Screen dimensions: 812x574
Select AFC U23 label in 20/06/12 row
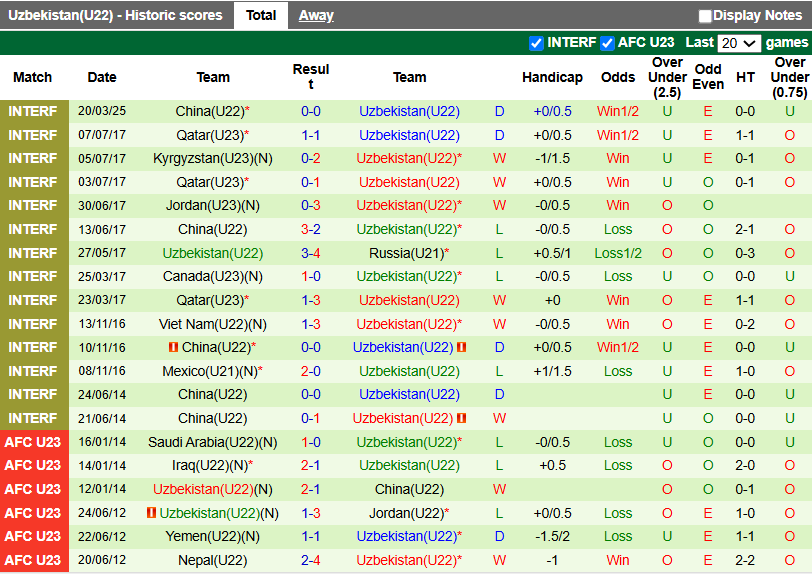pyautogui.click(x=33, y=561)
